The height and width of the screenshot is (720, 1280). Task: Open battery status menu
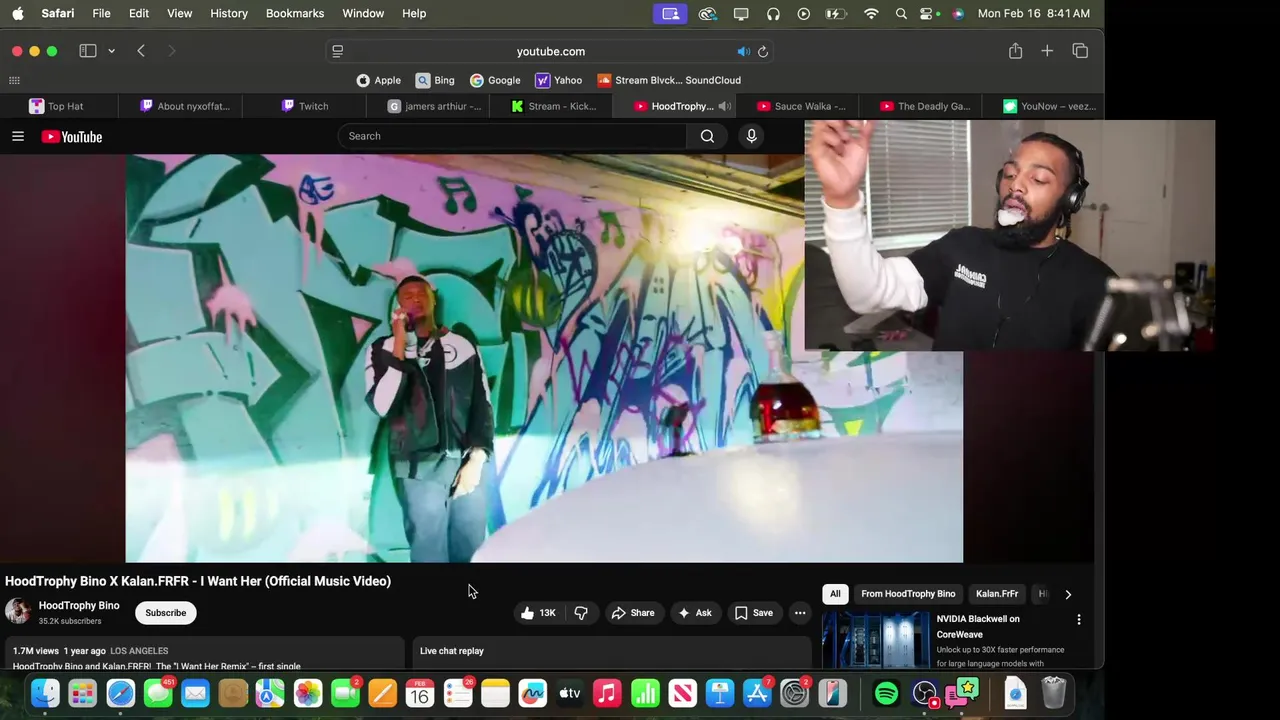[x=837, y=13]
